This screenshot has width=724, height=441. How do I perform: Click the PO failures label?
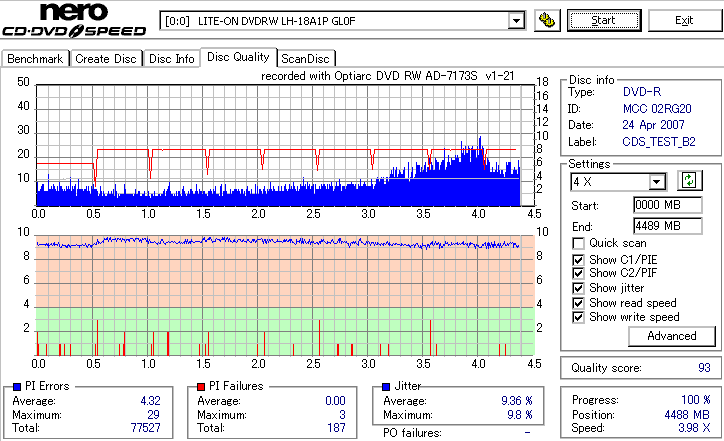tap(412, 433)
